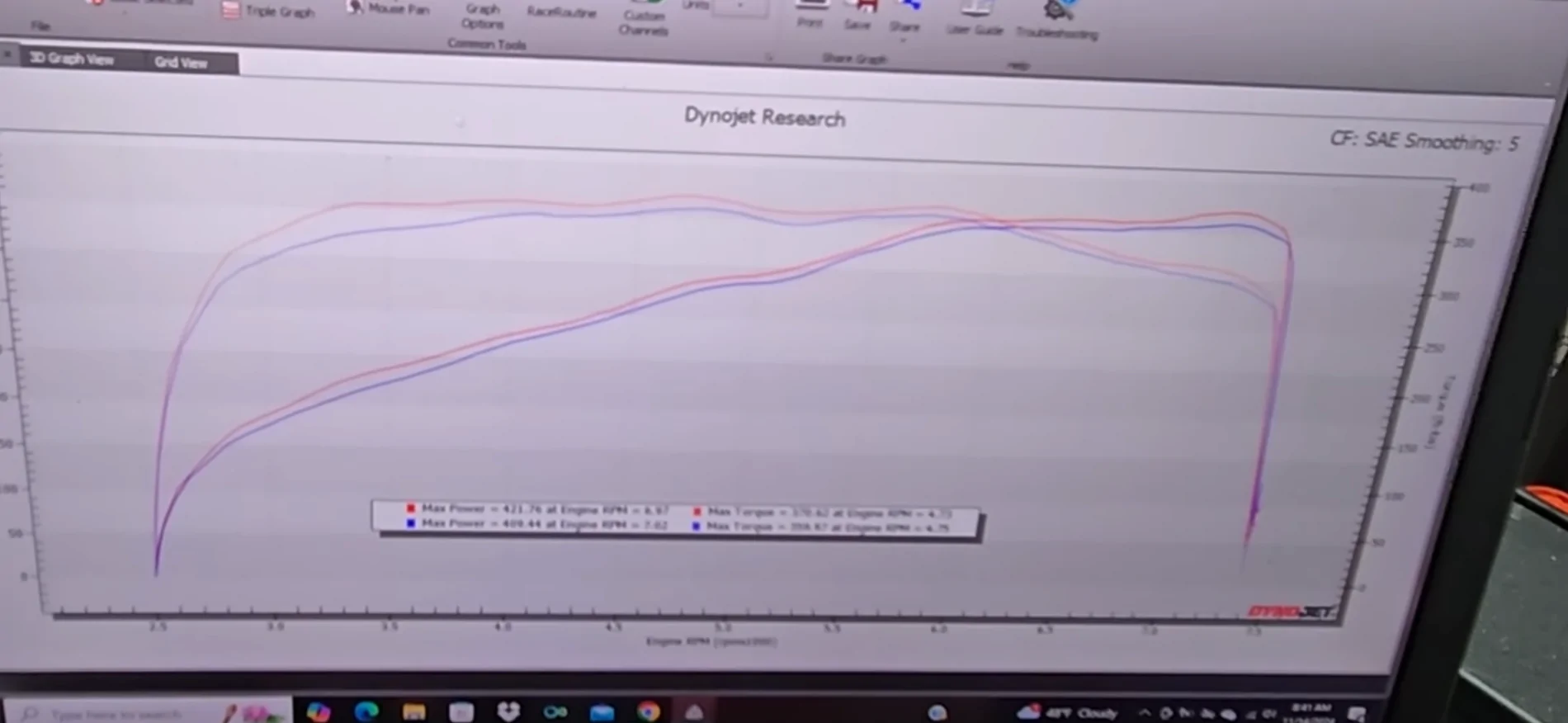This screenshot has height=723, width=1568.
Task: Click the CF: SAE Smoothing: 5 label
Action: [x=1424, y=141]
